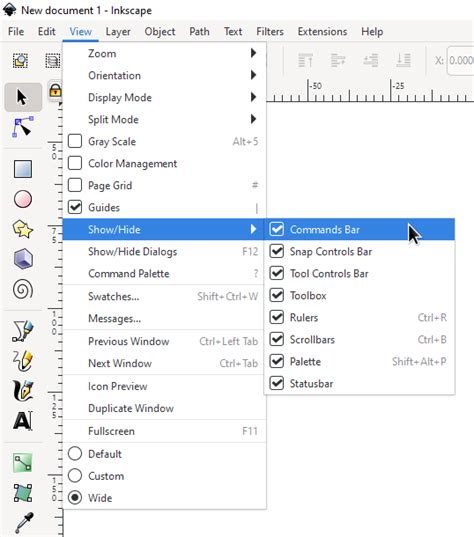474x537 pixels.
Task: Toggle Tool Controls Bar visibility
Action: click(x=276, y=273)
